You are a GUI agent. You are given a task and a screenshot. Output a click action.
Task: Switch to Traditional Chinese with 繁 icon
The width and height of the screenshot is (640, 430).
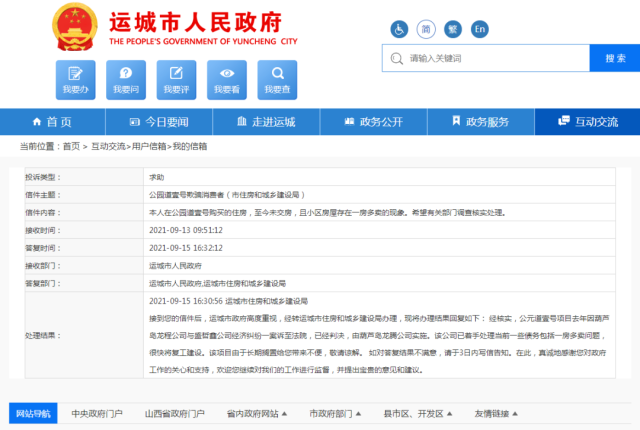453,29
